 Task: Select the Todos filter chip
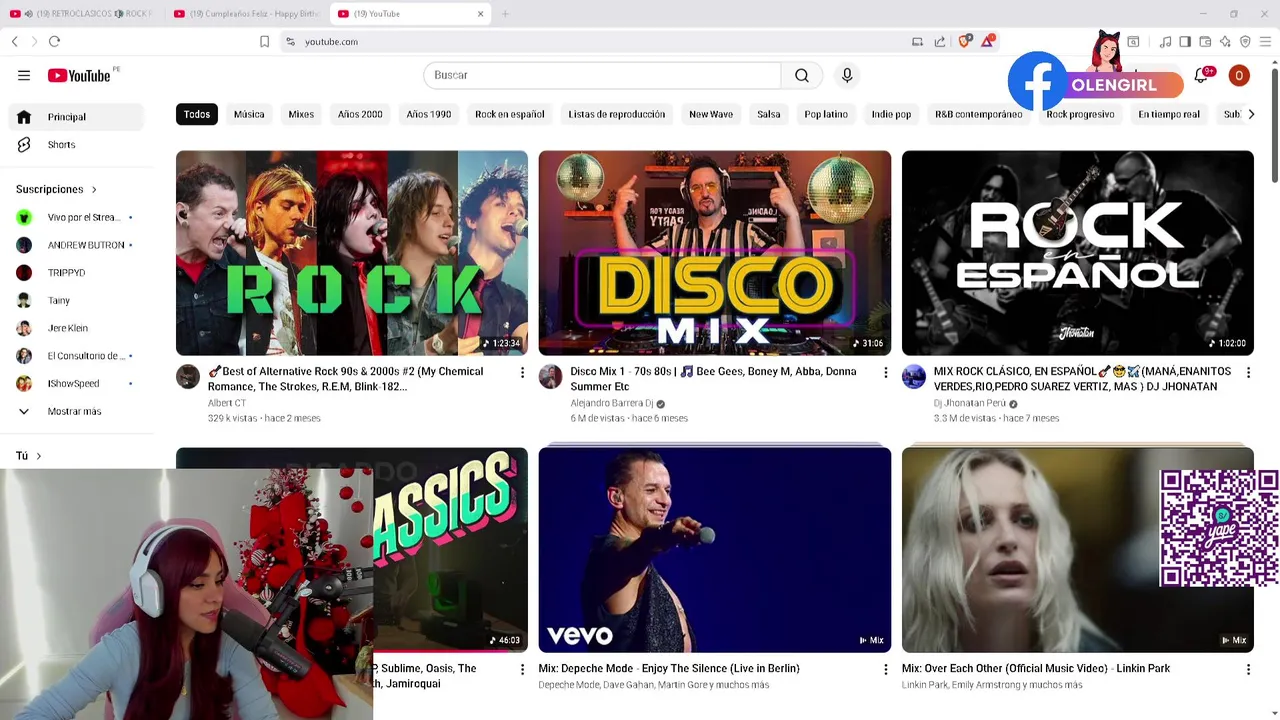(197, 114)
